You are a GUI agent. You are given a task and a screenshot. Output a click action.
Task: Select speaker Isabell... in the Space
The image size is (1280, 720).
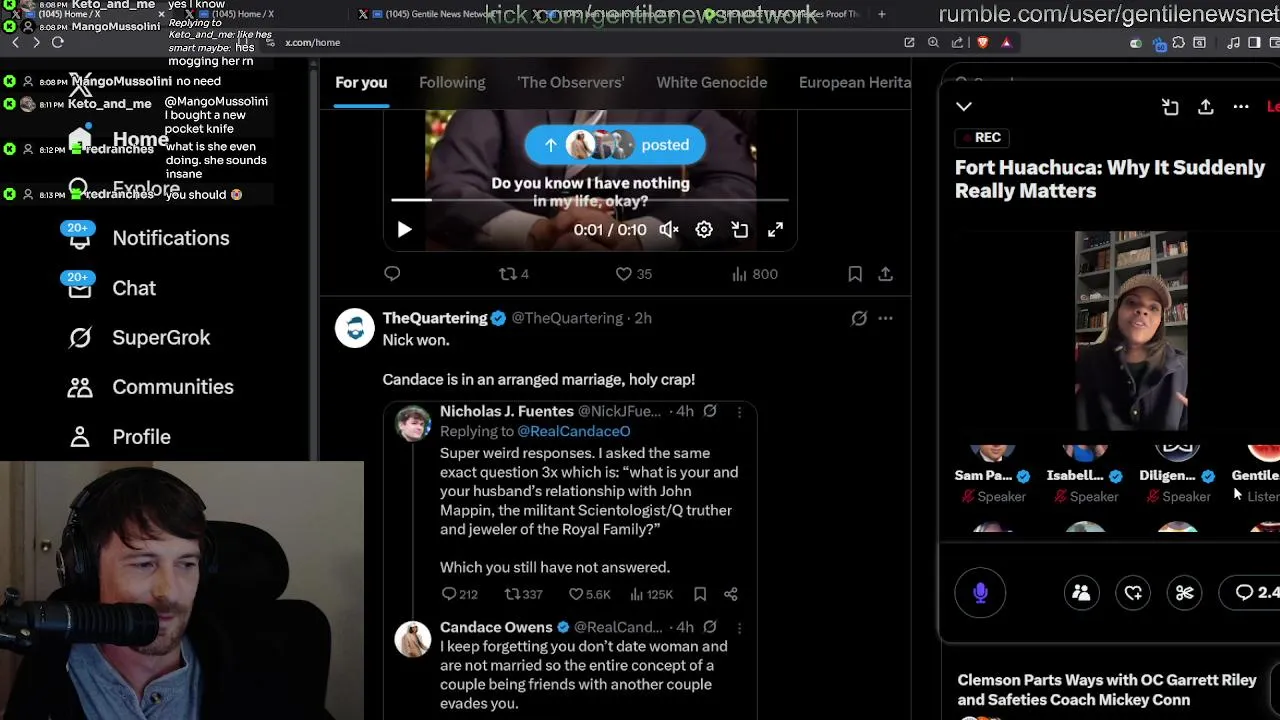coord(1085,477)
